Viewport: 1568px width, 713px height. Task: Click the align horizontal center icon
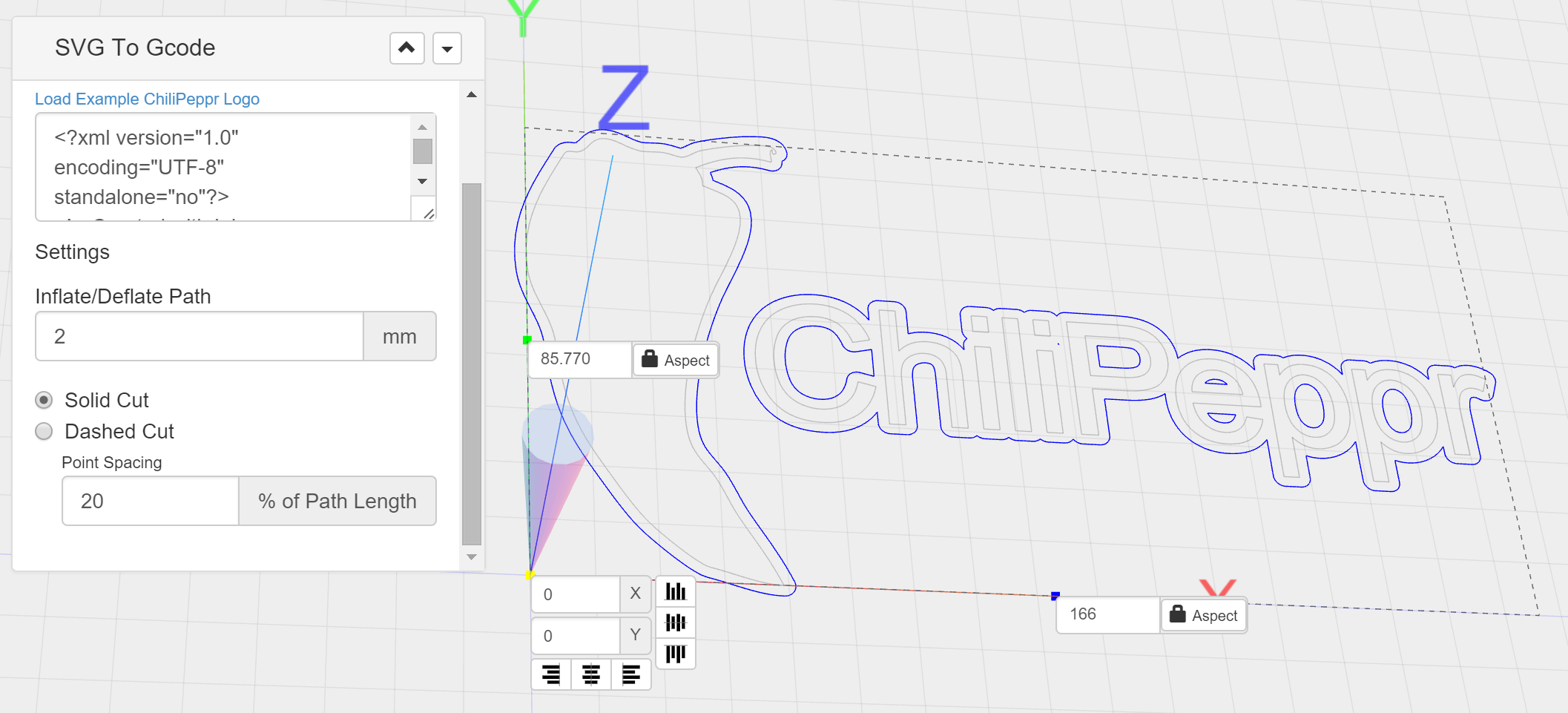pyautogui.click(x=591, y=674)
